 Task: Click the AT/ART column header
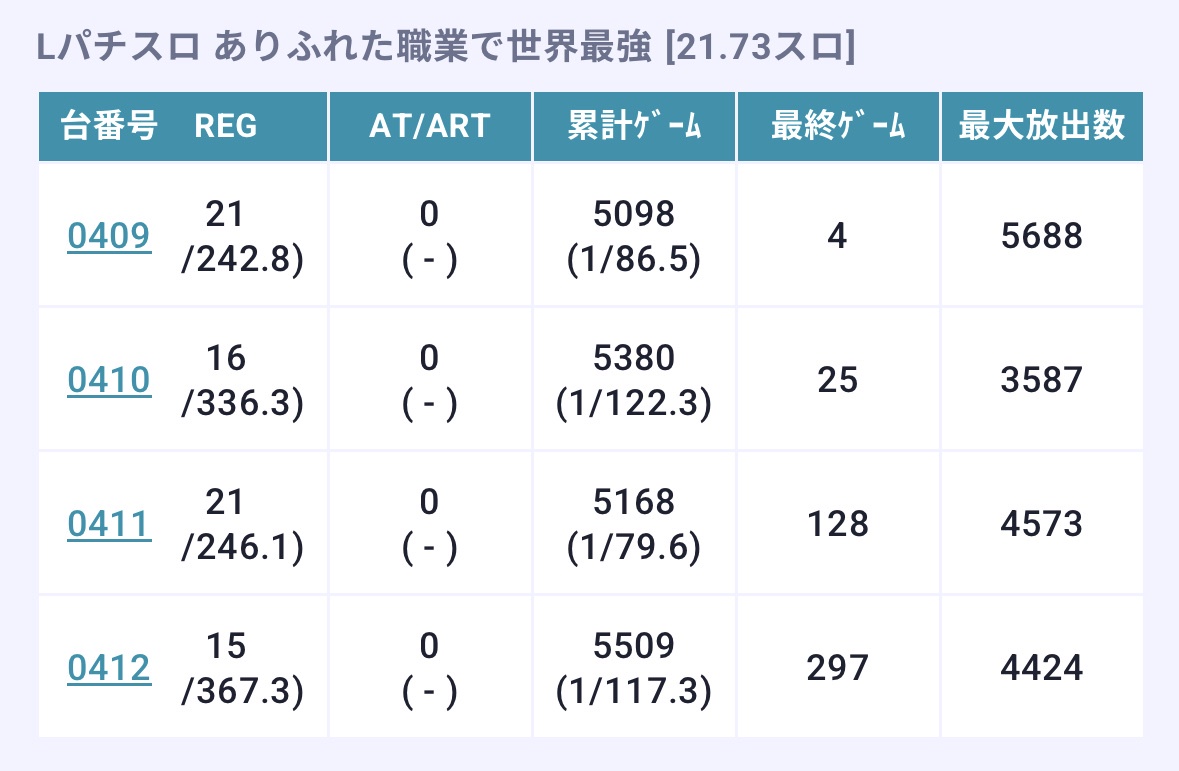click(x=430, y=126)
